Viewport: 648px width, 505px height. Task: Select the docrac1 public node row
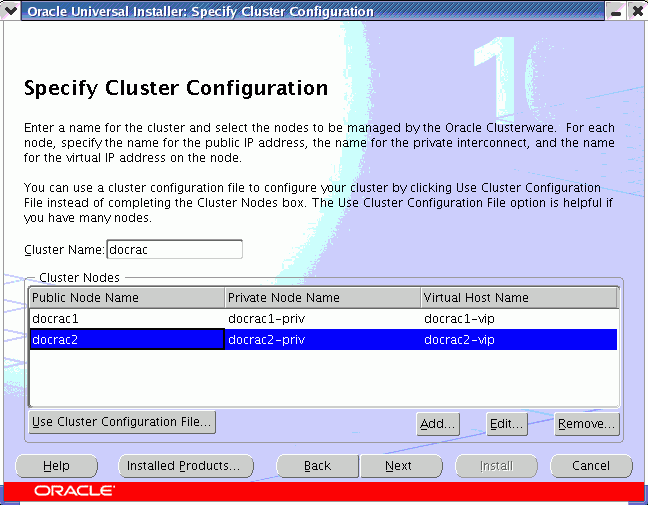[126, 319]
